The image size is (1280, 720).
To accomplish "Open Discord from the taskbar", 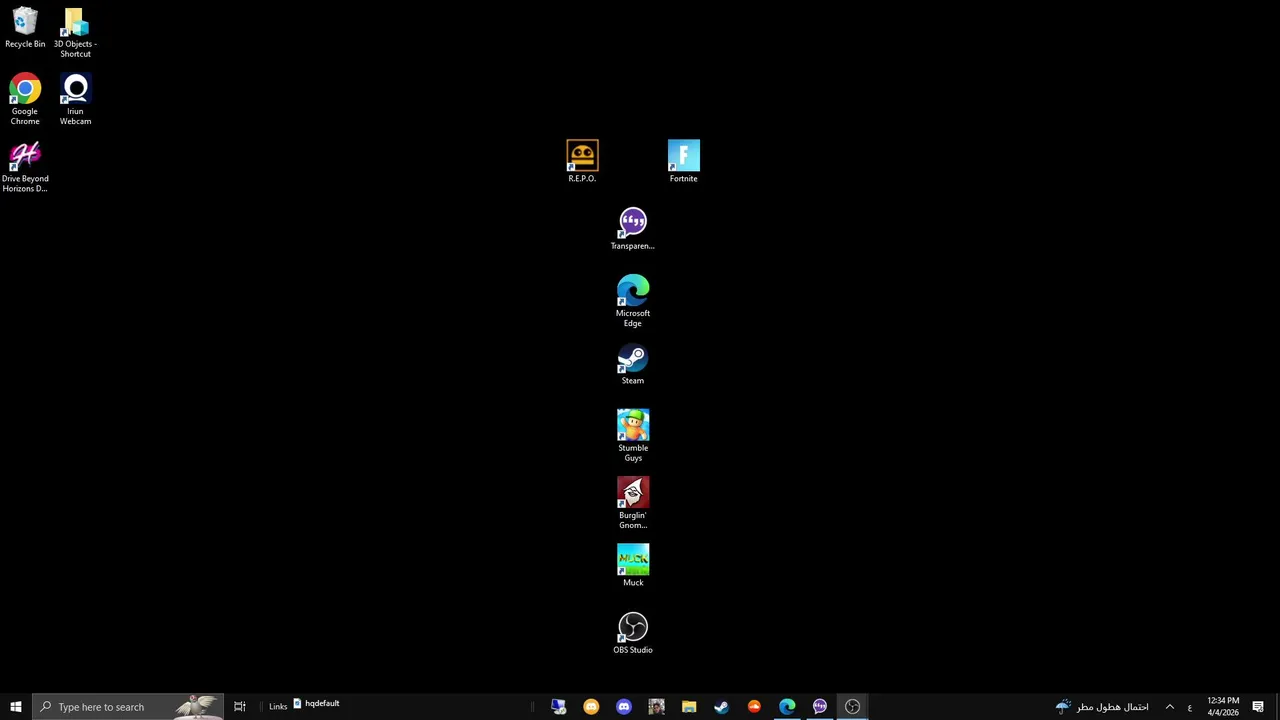I will click(x=624, y=707).
